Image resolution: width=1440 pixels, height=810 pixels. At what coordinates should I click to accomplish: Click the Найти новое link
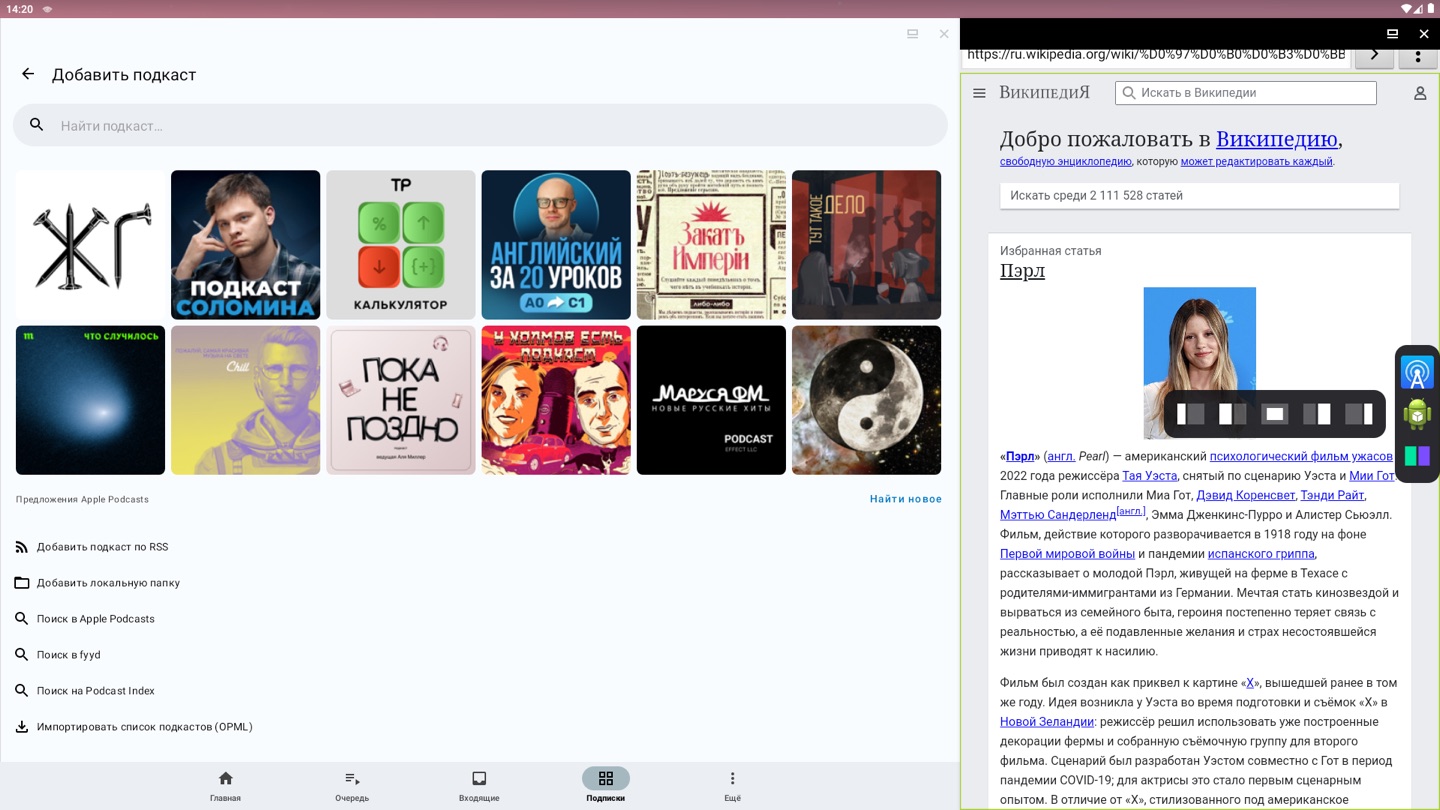(x=905, y=499)
